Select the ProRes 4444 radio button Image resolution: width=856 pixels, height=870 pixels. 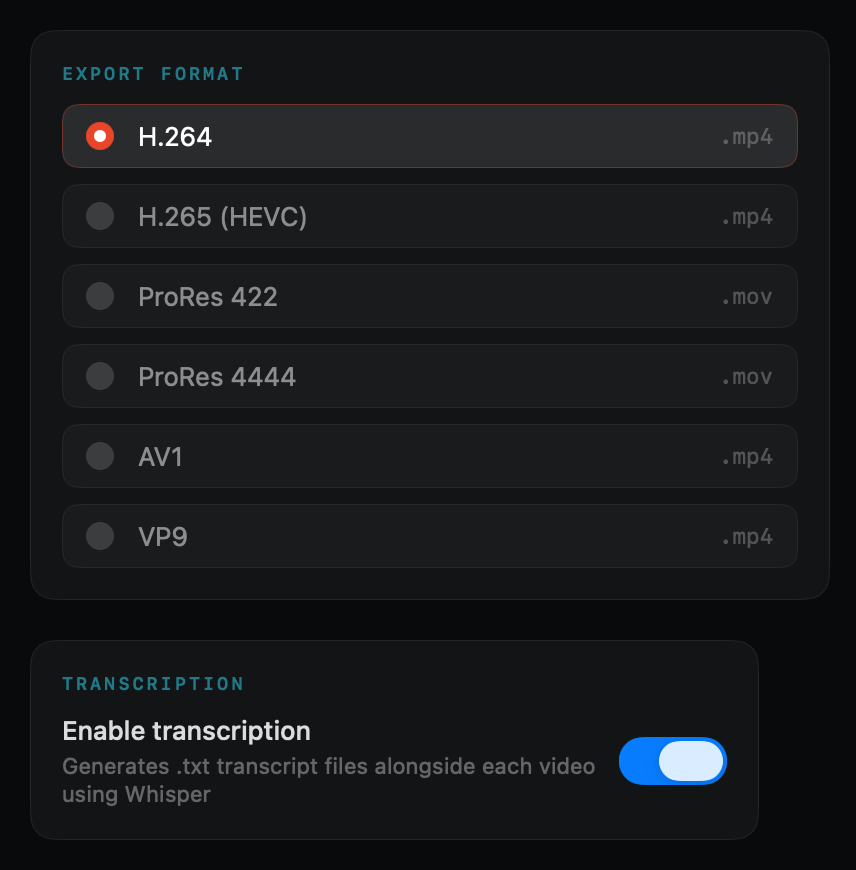point(99,376)
